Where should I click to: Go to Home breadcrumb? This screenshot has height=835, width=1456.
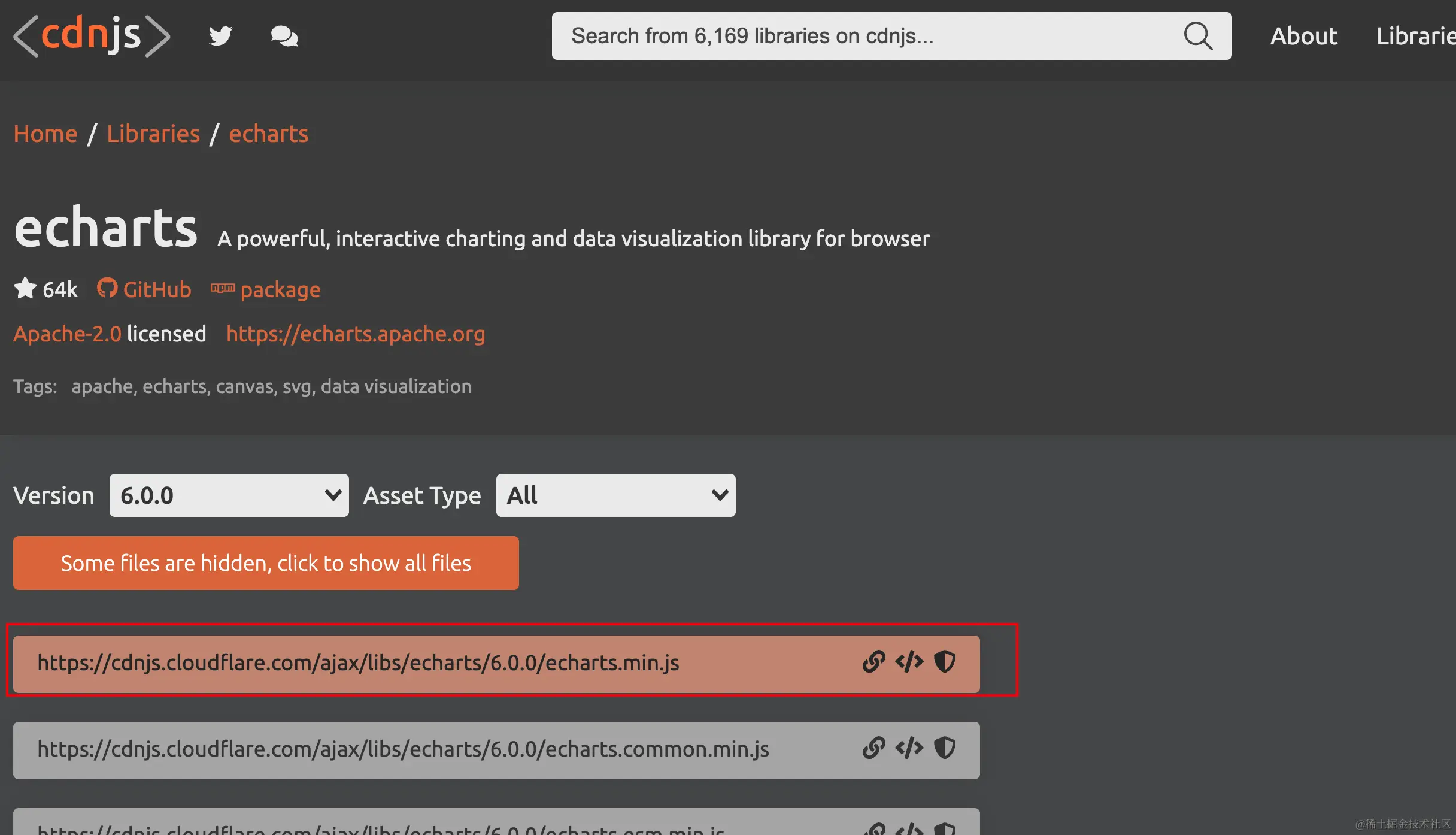45,134
